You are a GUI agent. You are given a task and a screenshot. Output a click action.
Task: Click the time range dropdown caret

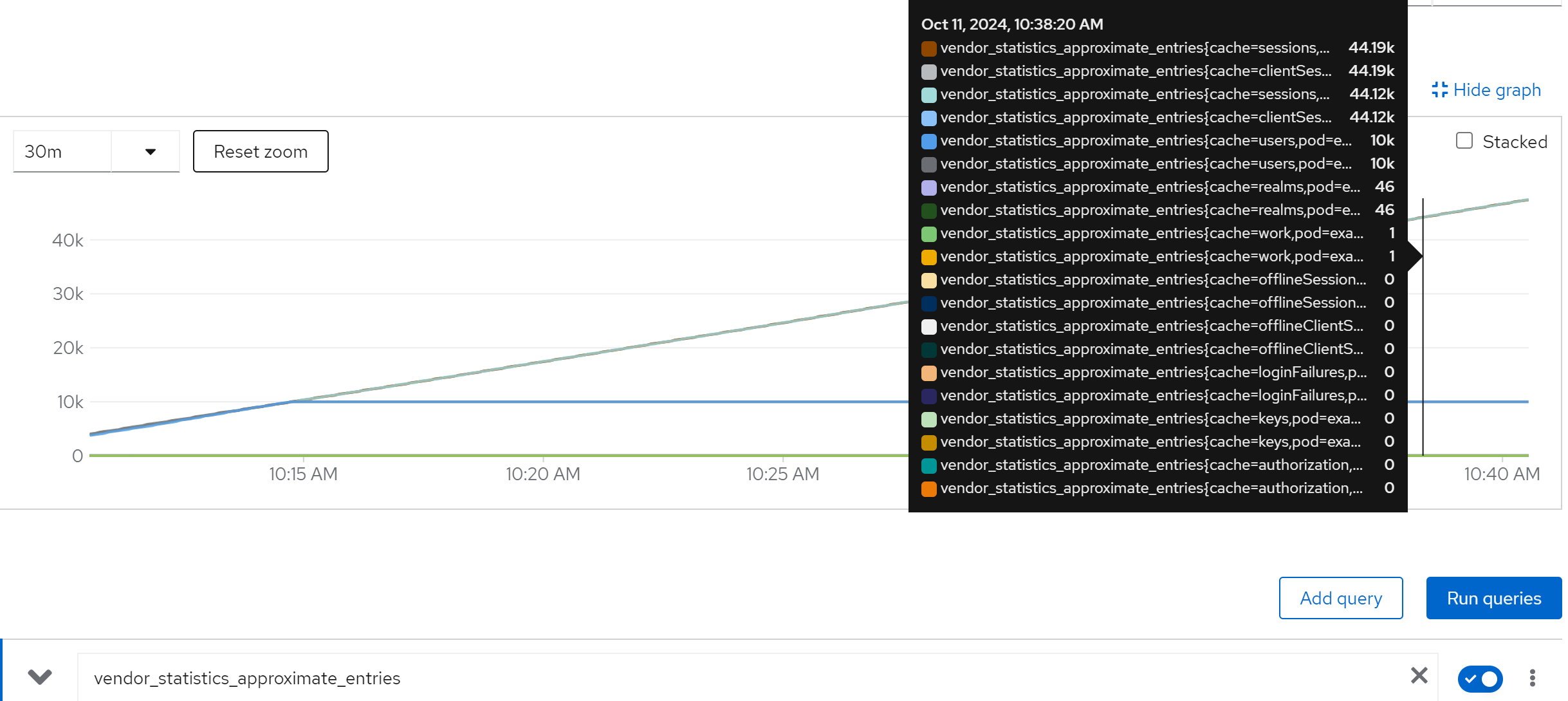[150, 152]
